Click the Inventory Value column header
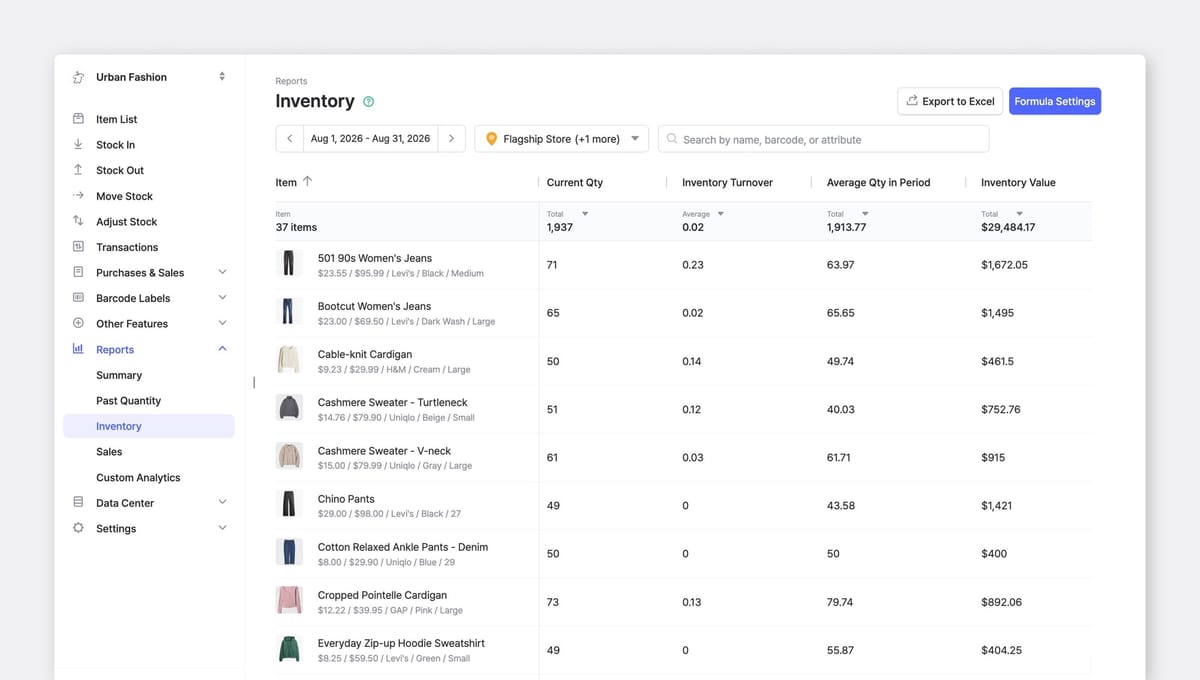The height and width of the screenshot is (680, 1200). 1018,182
